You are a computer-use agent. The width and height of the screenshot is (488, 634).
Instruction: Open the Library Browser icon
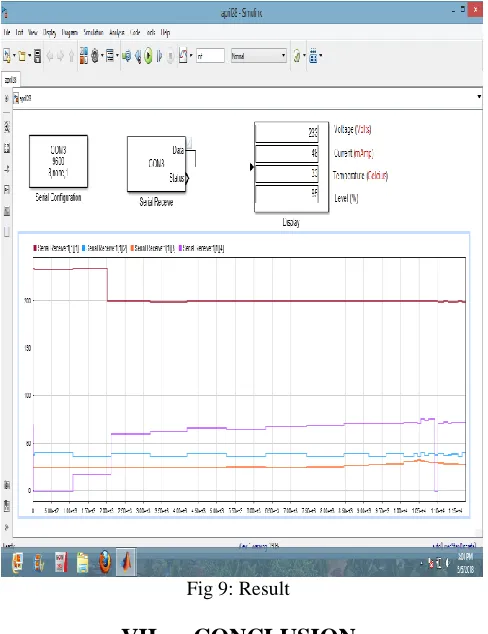84,55
